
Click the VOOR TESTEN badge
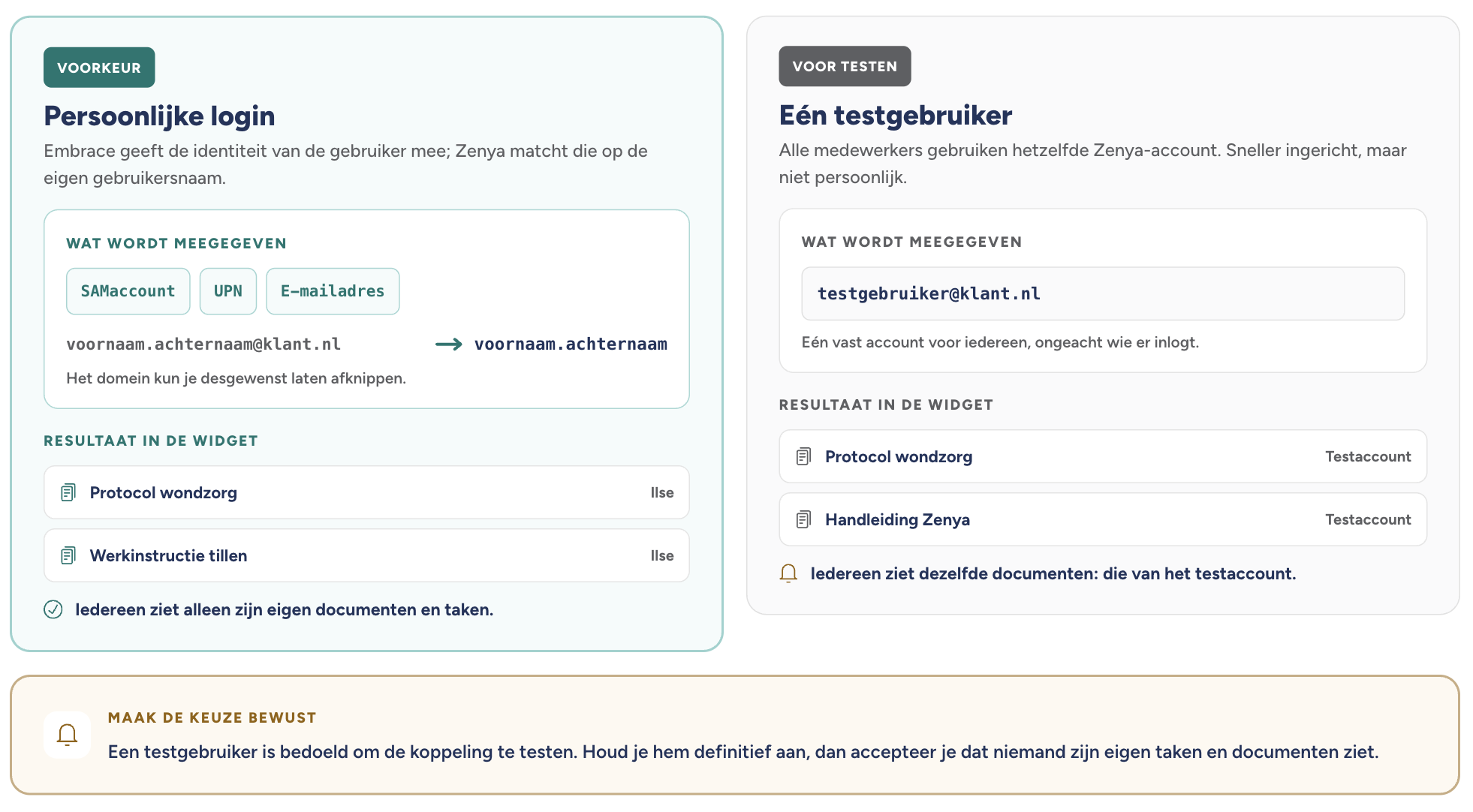pos(845,66)
